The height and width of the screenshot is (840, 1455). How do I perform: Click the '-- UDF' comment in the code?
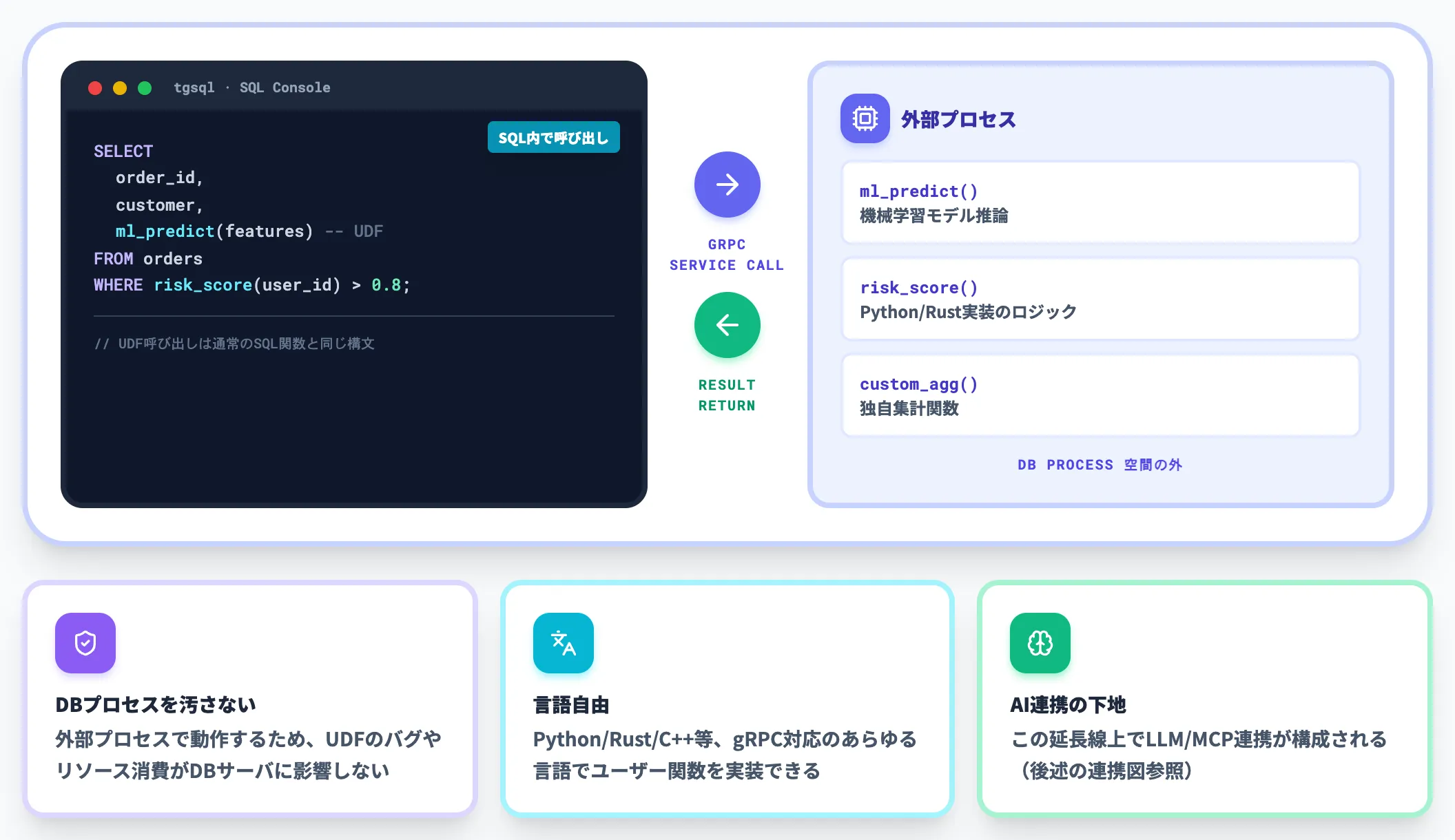coord(354,231)
